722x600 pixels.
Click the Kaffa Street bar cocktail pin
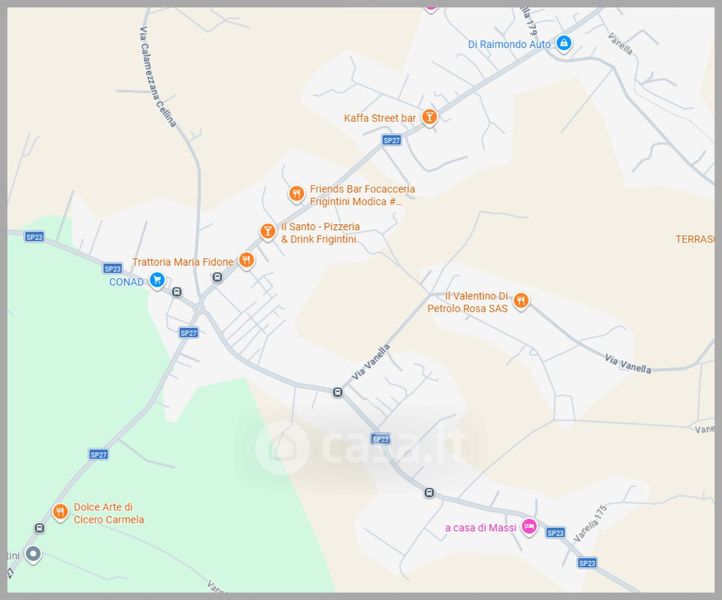tap(429, 117)
